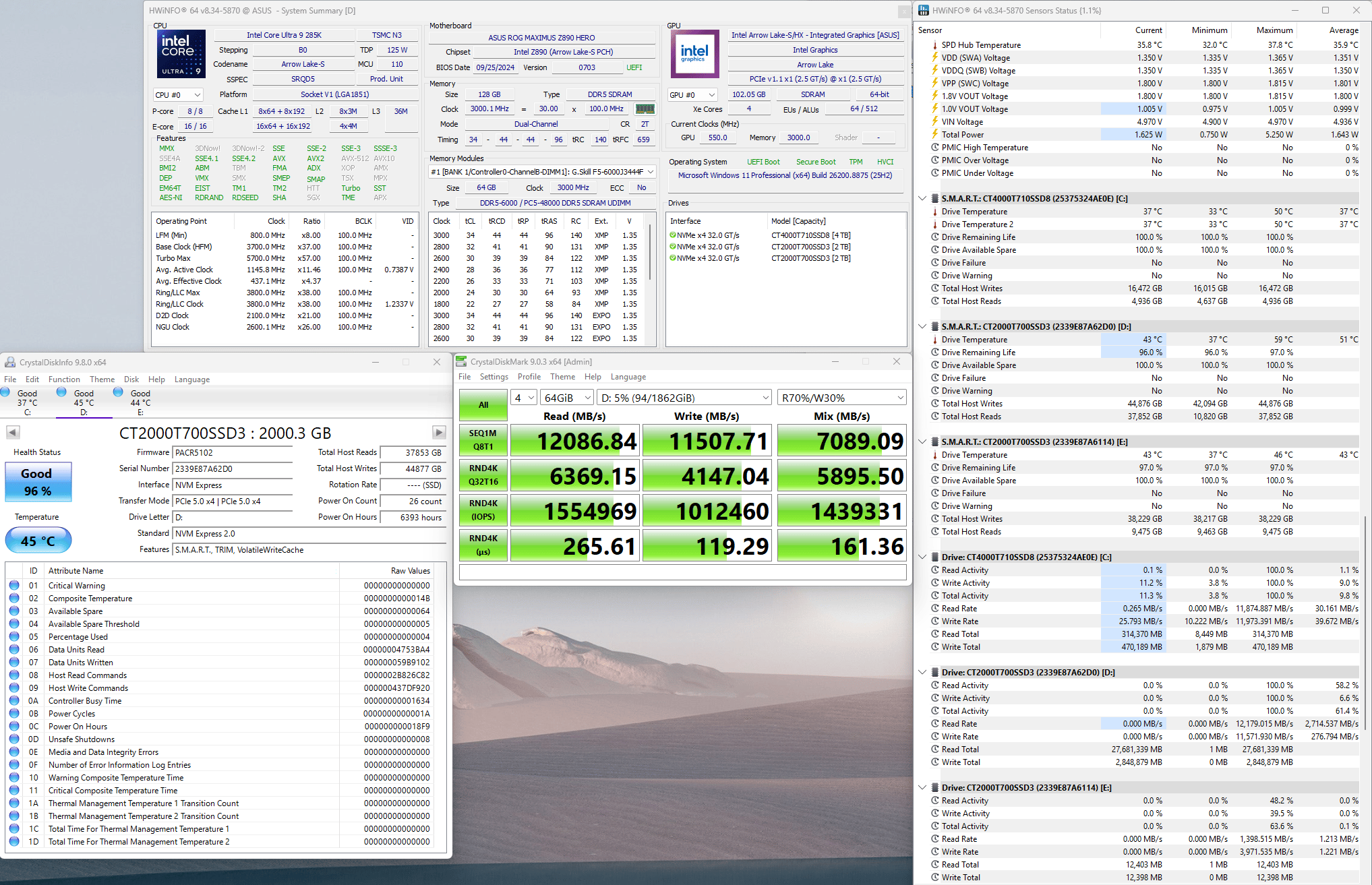The width and height of the screenshot is (1372, 885).
Task: Click the memory module chip icon beside 100.0 MHz
Action: tap(645, 109)
